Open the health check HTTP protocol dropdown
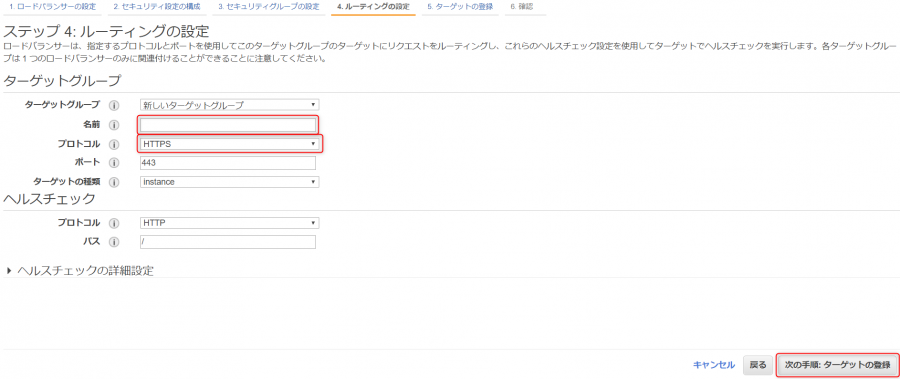 (230, 223)
